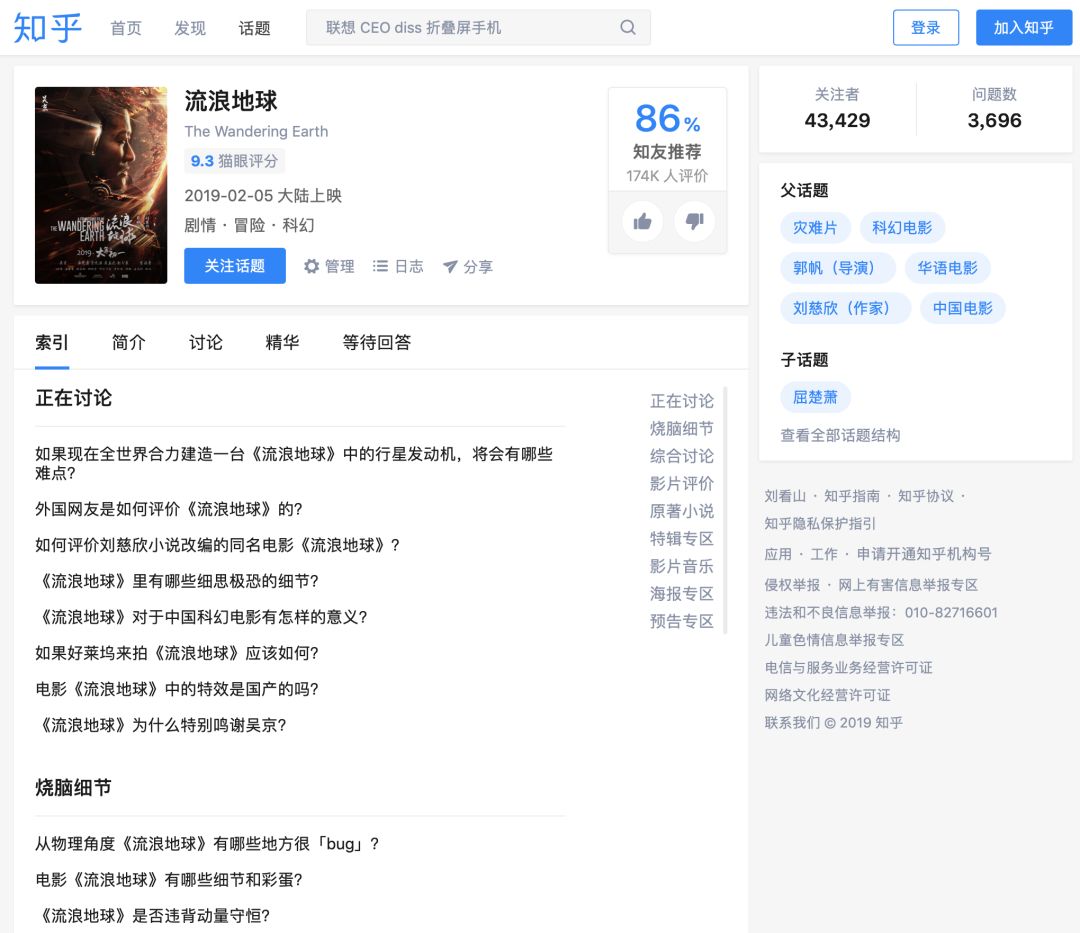This screenshot has width=1080, height=933.
Task: Jump to 影片评价 in the index sidebar
Action: (682, 483)
